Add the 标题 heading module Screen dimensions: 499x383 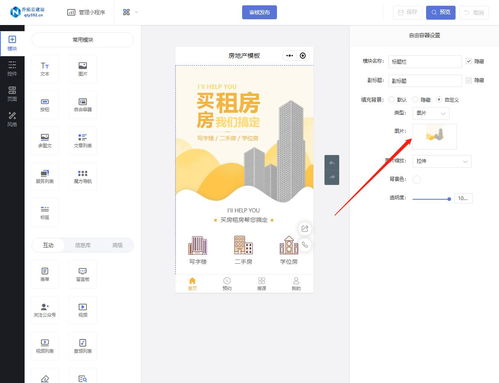click(45, 212)
